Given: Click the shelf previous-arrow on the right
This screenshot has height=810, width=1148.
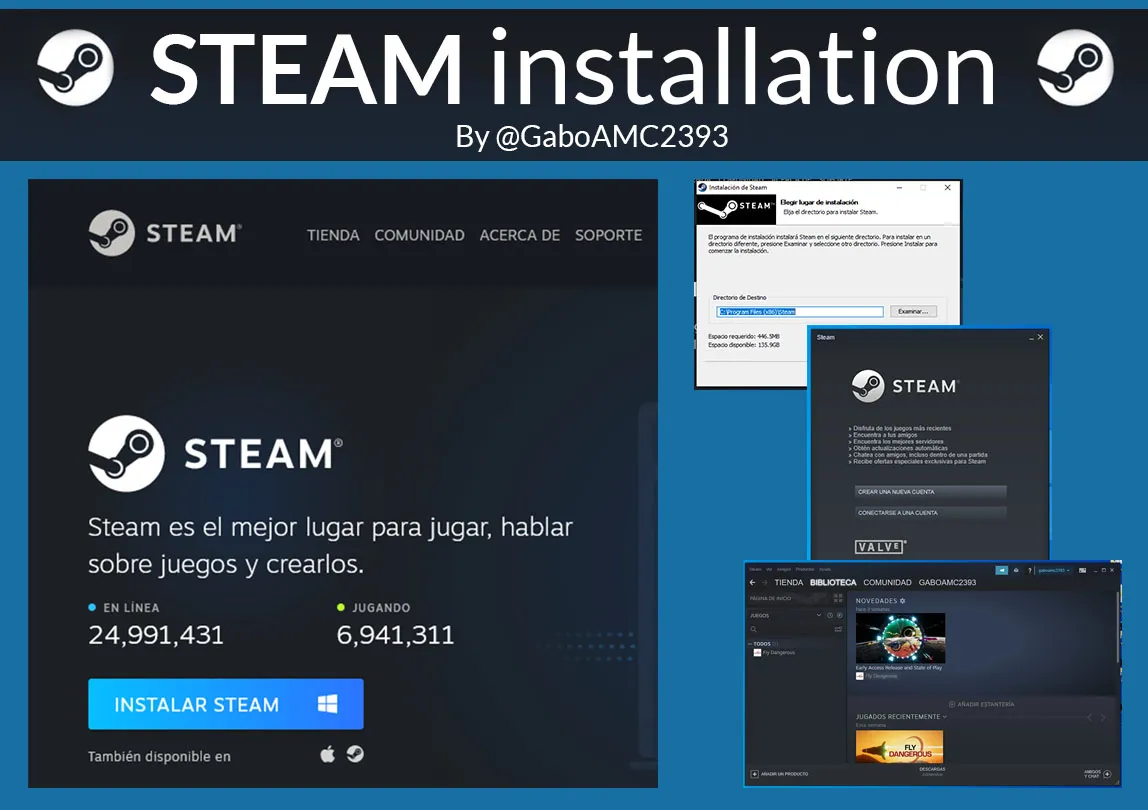Looking at the screenshot, I should coord(1089,717).
